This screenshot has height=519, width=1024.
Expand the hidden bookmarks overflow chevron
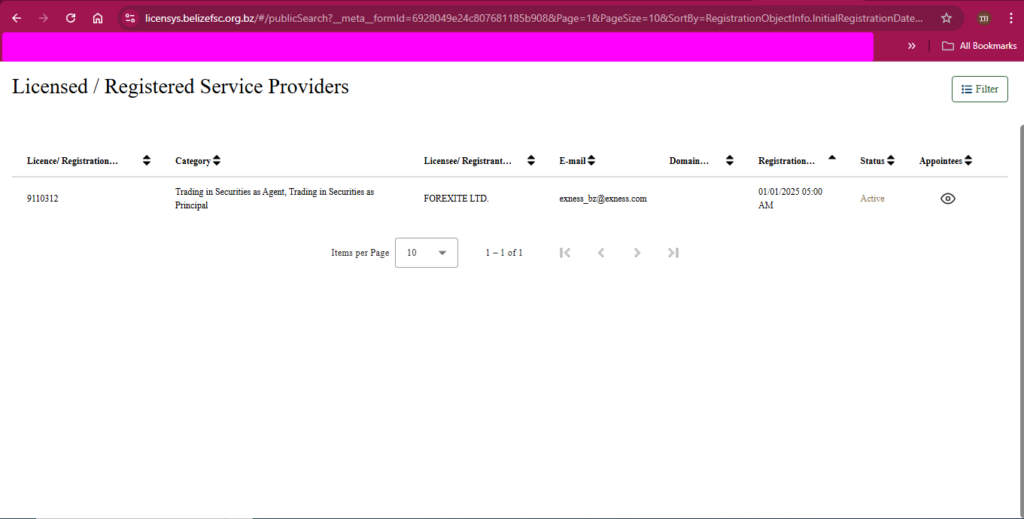click(911, 46)
